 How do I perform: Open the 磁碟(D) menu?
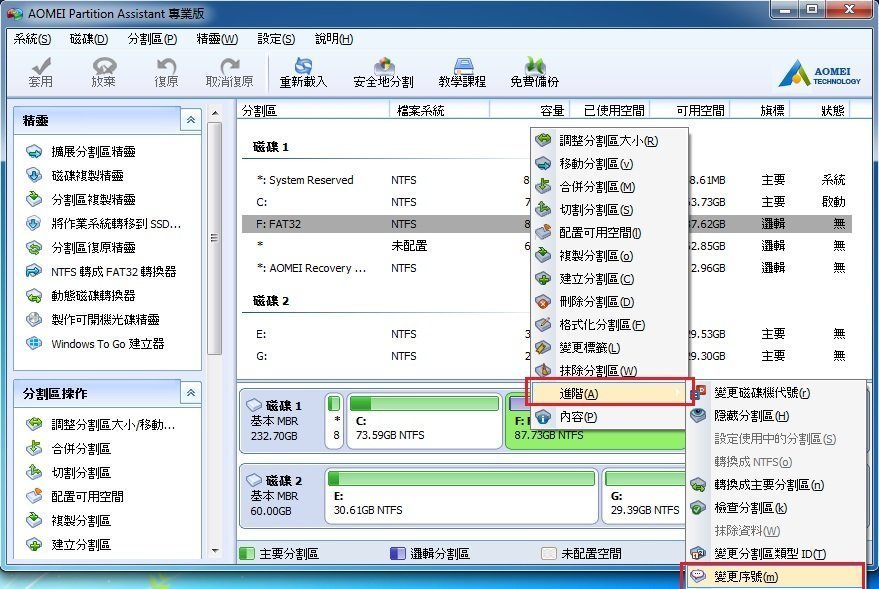[89, 39]
